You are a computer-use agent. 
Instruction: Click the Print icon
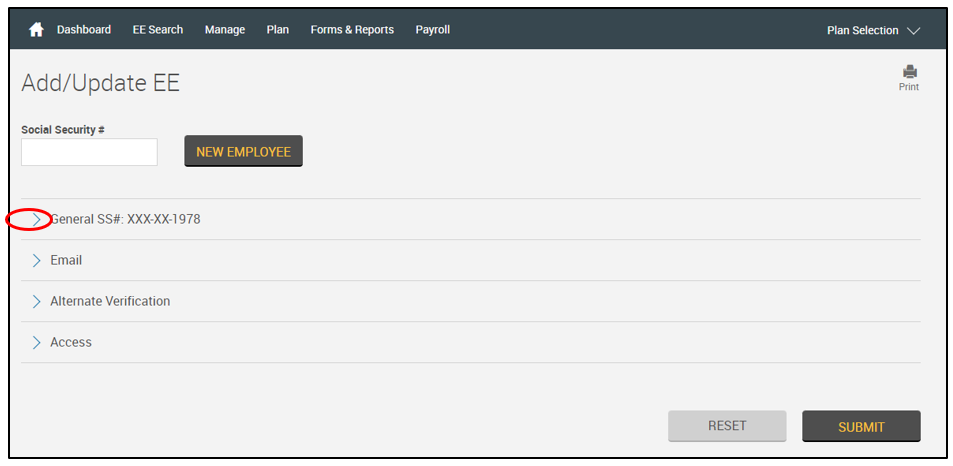click(909, 72)
